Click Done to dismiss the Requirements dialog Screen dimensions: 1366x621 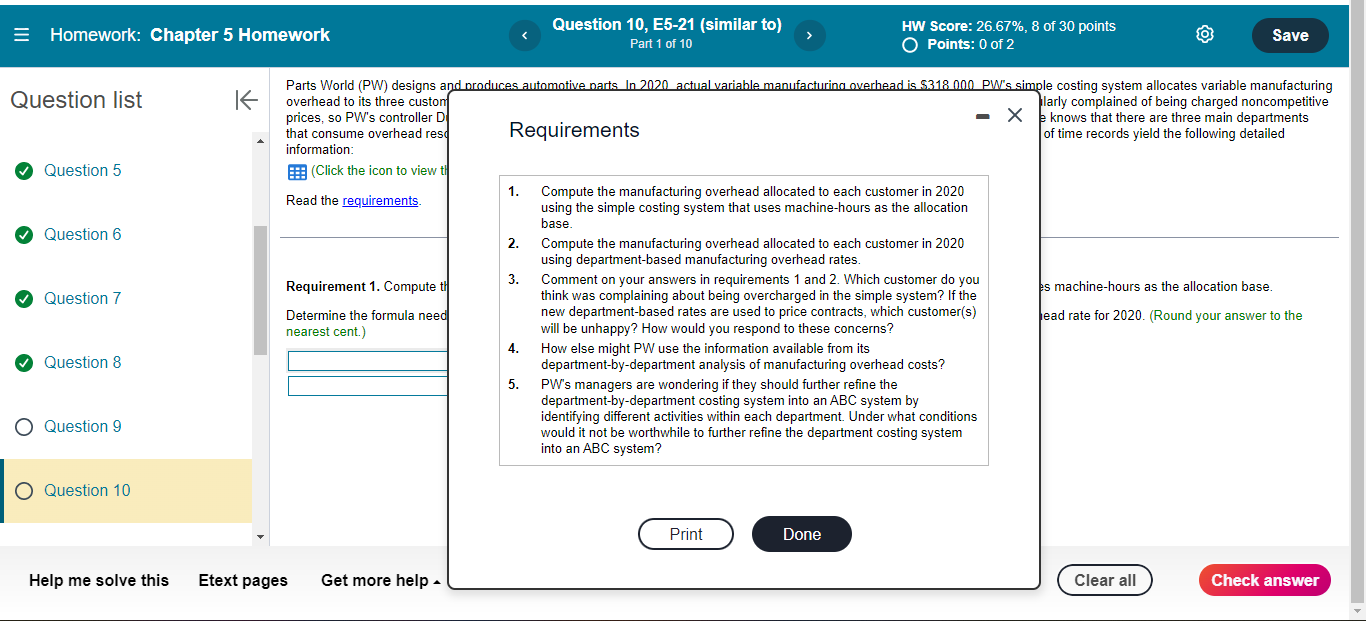coord(801,534)
